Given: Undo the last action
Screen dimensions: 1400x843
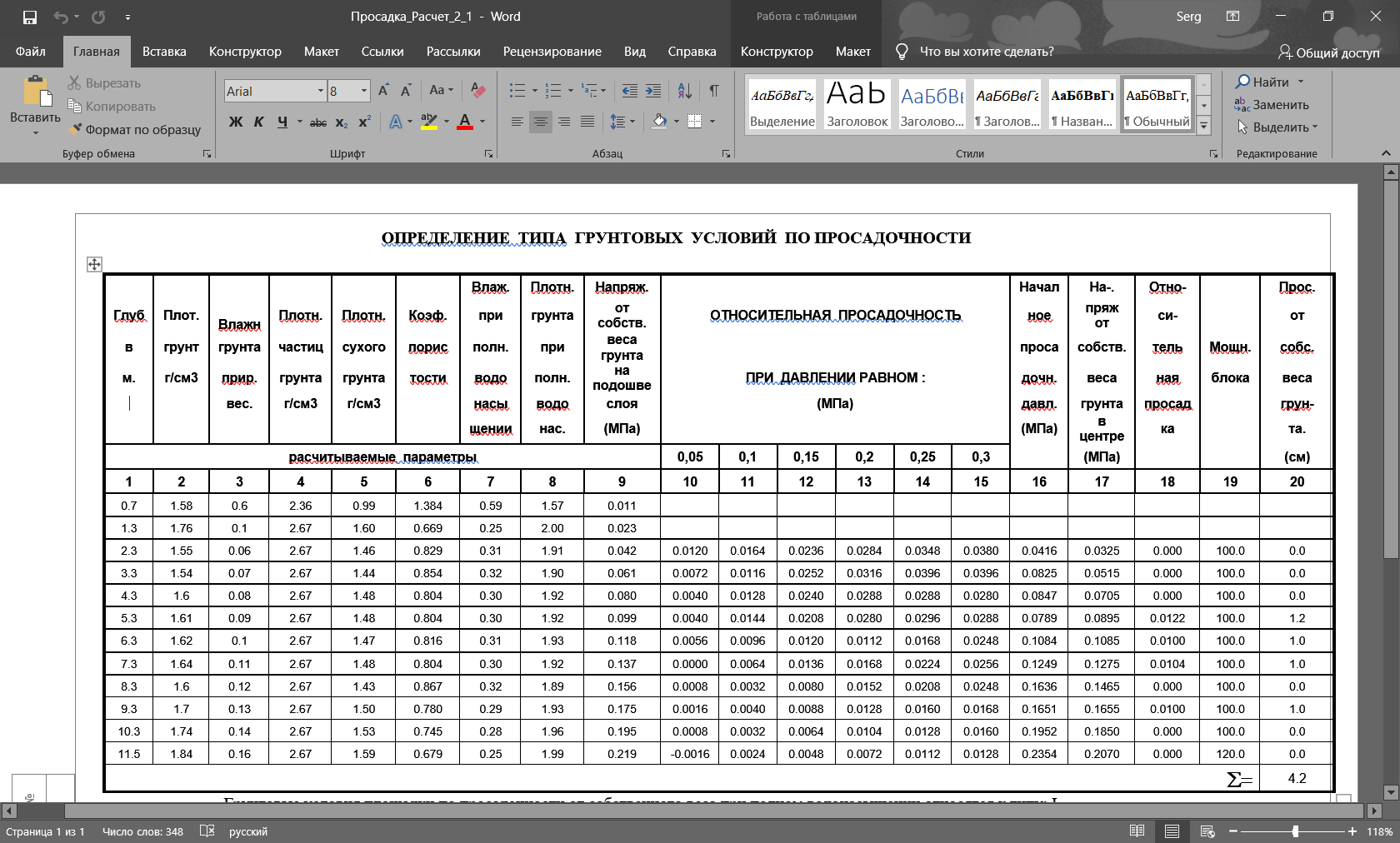Looking at the screenshot, I should [x=61, y=17].
